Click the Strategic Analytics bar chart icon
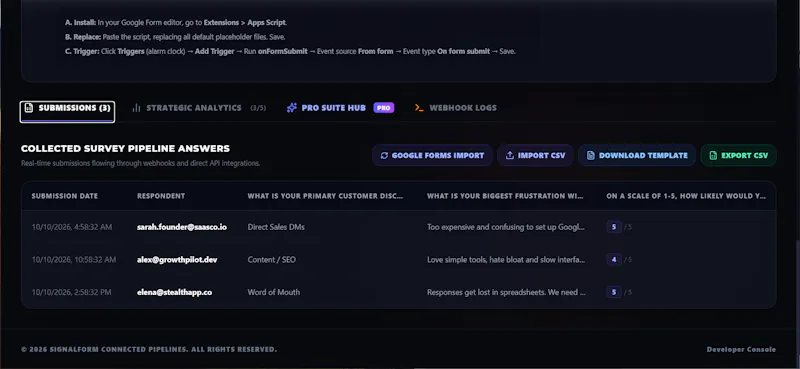This screenshot has width=800, height=369. (136, 108)
